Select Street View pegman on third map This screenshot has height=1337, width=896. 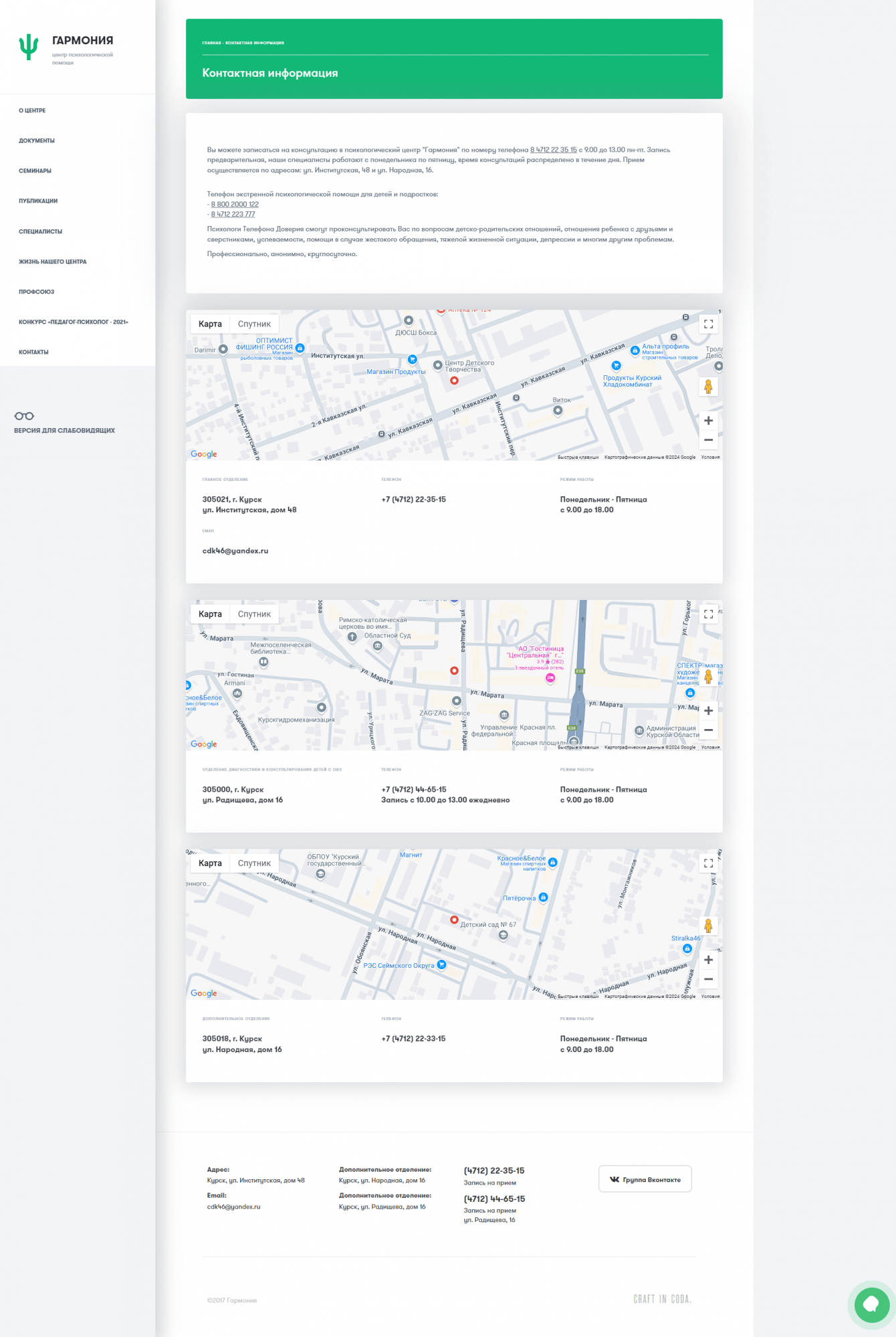(x=708, y=926)
